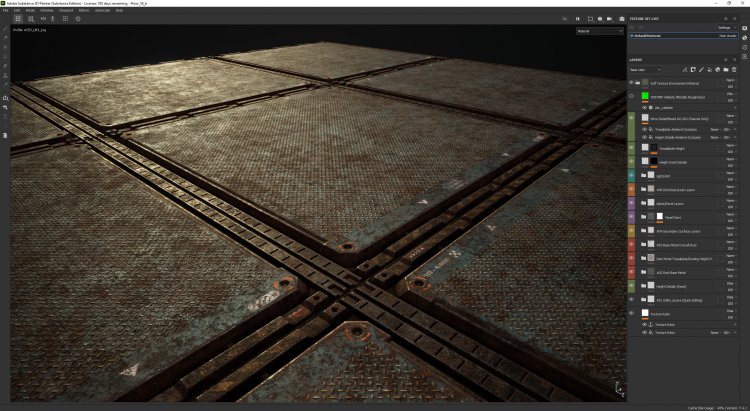The image size is (750, 411).
Task: Toggle visibility of the Panel Paint folder
Action: [631, 217]
